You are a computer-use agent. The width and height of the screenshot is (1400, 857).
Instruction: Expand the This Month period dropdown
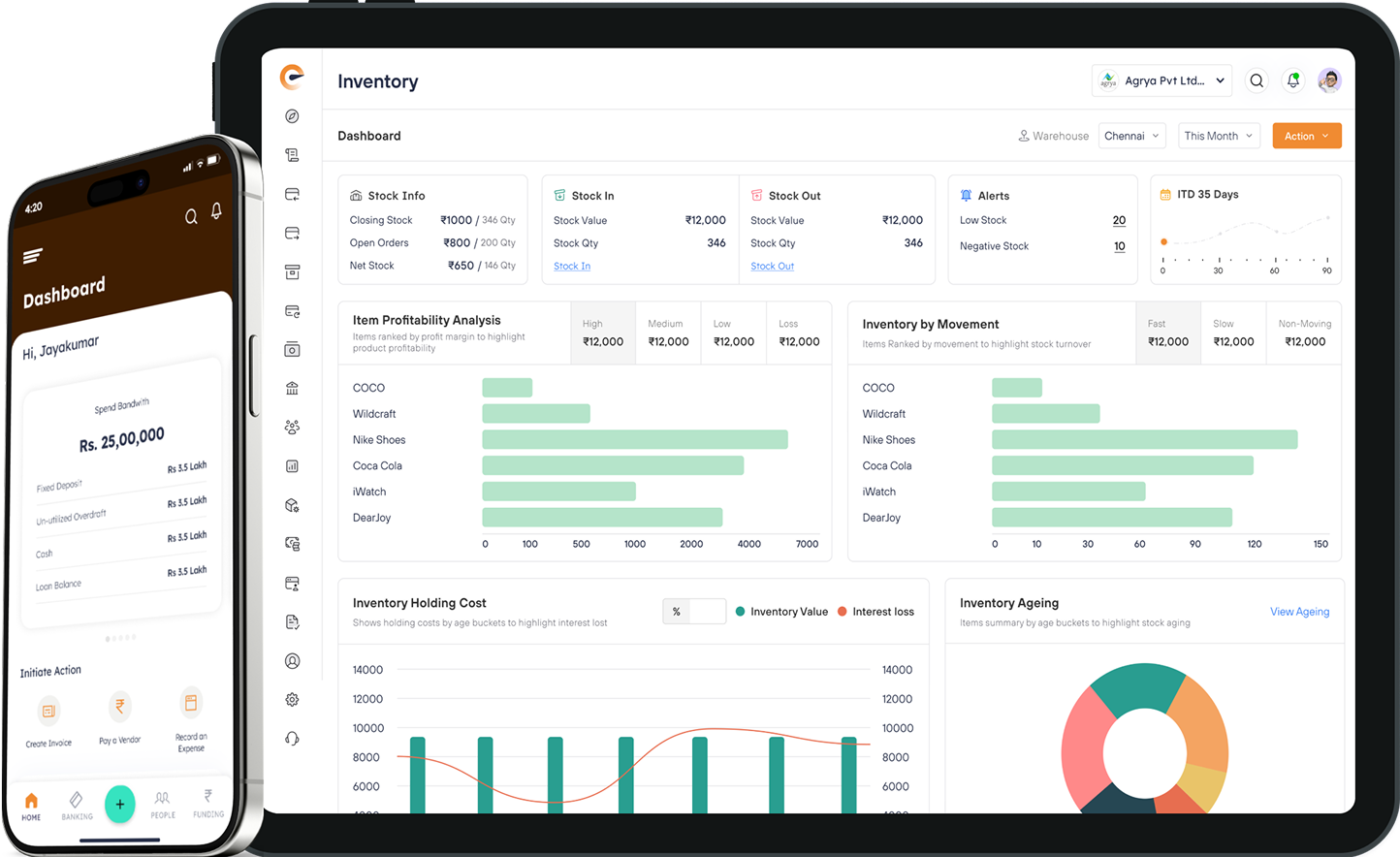point(1218,137)
